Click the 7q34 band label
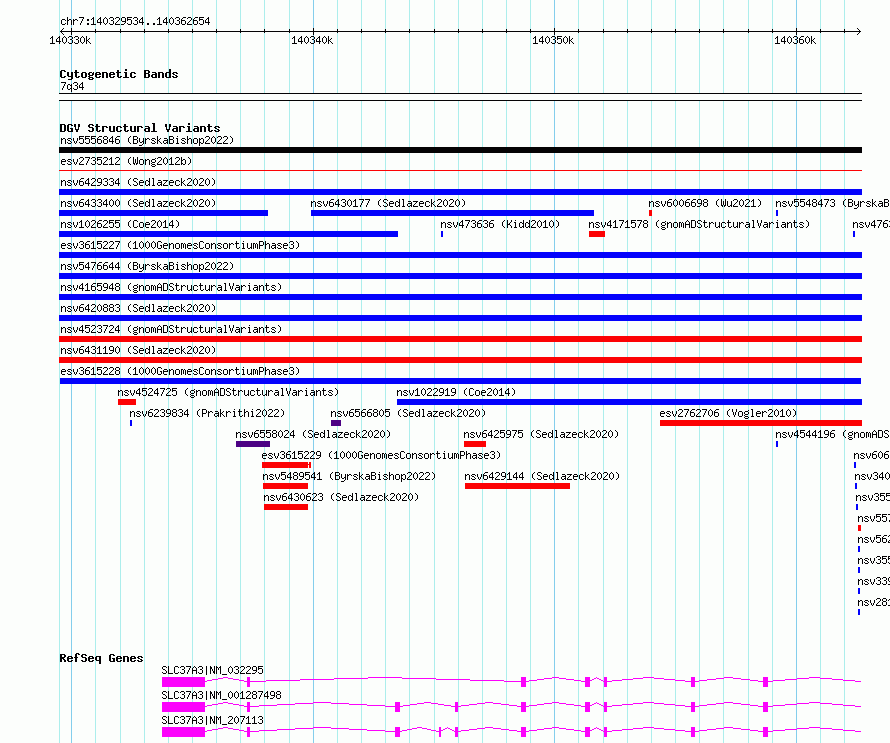The height and width of the screenshot is (743, 890). click(x=72, y=86)
